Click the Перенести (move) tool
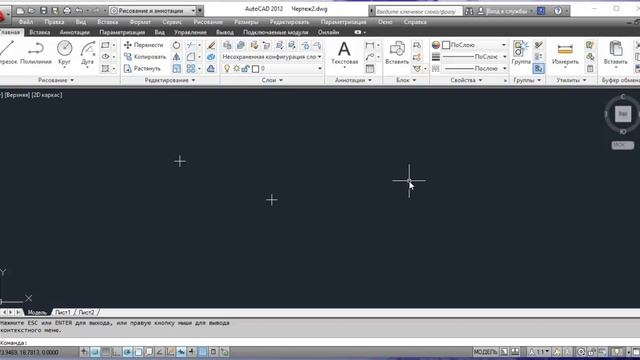 (143, 45)
